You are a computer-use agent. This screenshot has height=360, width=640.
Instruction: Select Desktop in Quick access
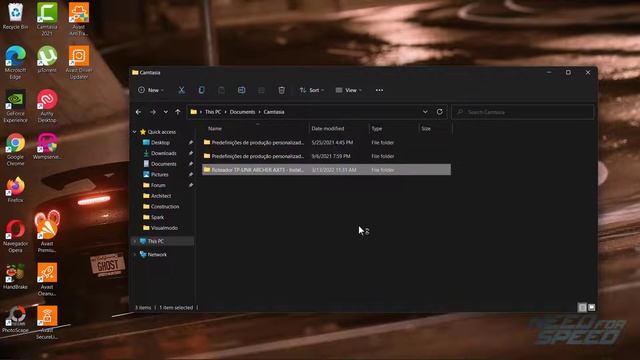pos(160,142)
